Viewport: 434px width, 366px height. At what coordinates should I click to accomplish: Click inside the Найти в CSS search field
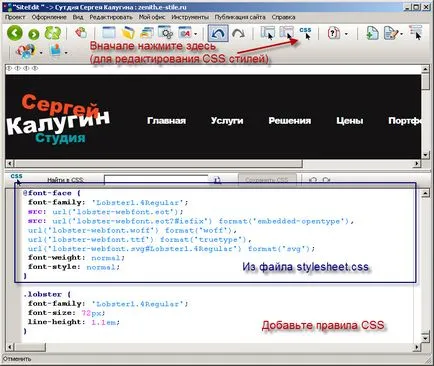[x=156, y=180]
